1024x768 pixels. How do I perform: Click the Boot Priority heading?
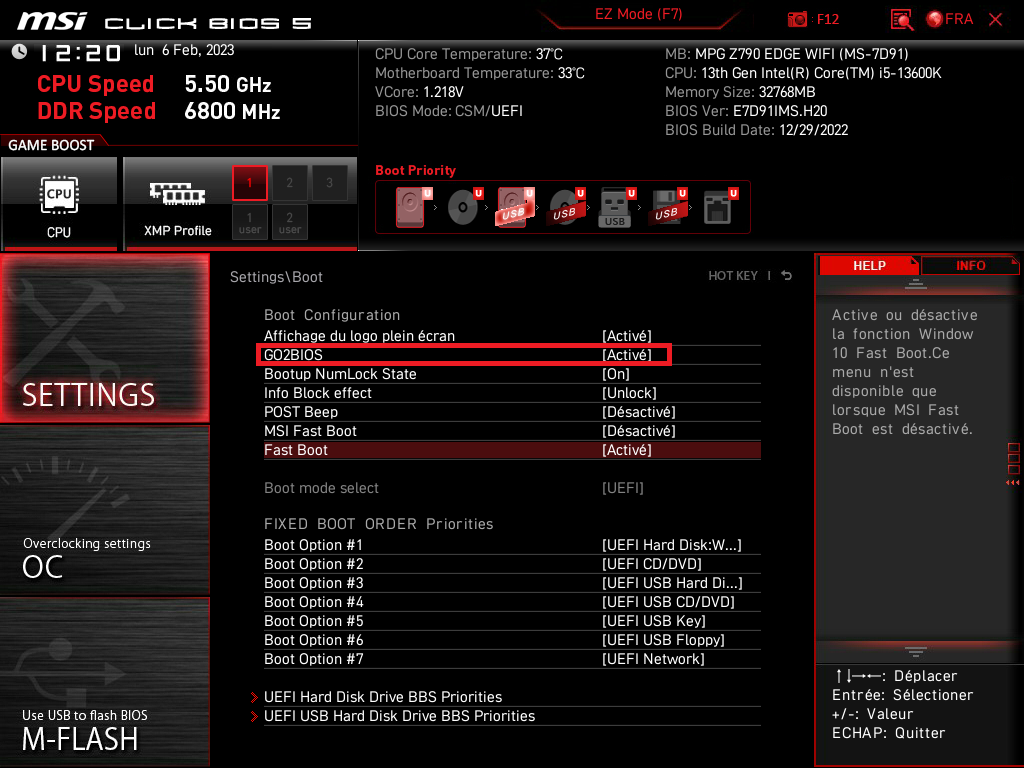415,170
